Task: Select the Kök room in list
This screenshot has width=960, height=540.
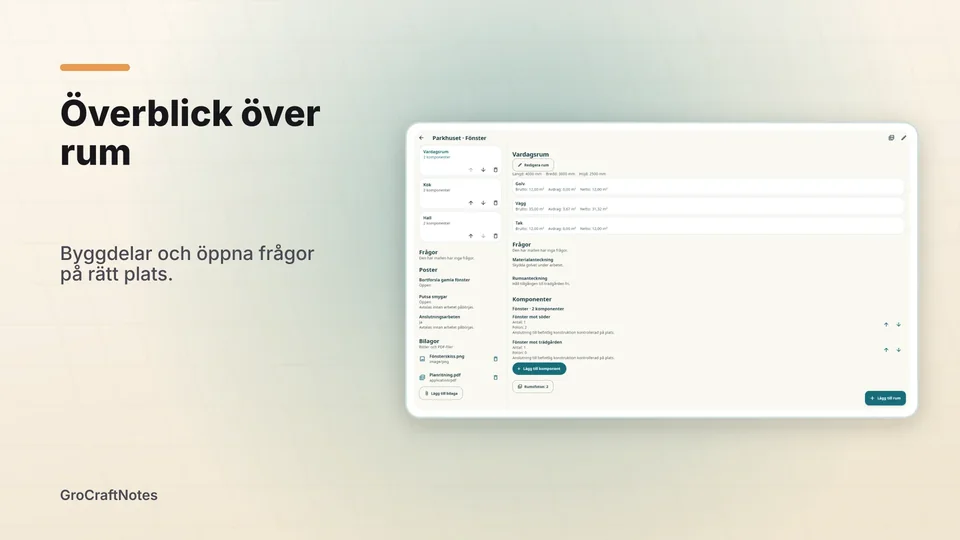Action: point(460,194)
